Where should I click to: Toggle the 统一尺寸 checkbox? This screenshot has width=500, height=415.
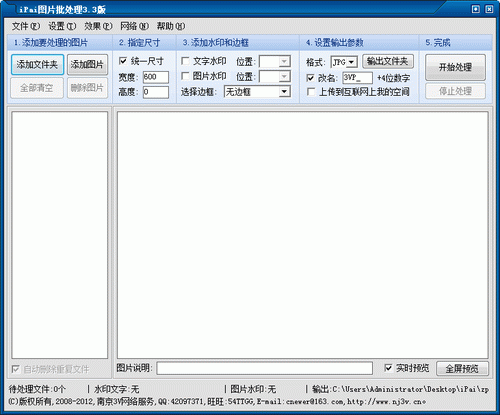[x=123, y=61]
